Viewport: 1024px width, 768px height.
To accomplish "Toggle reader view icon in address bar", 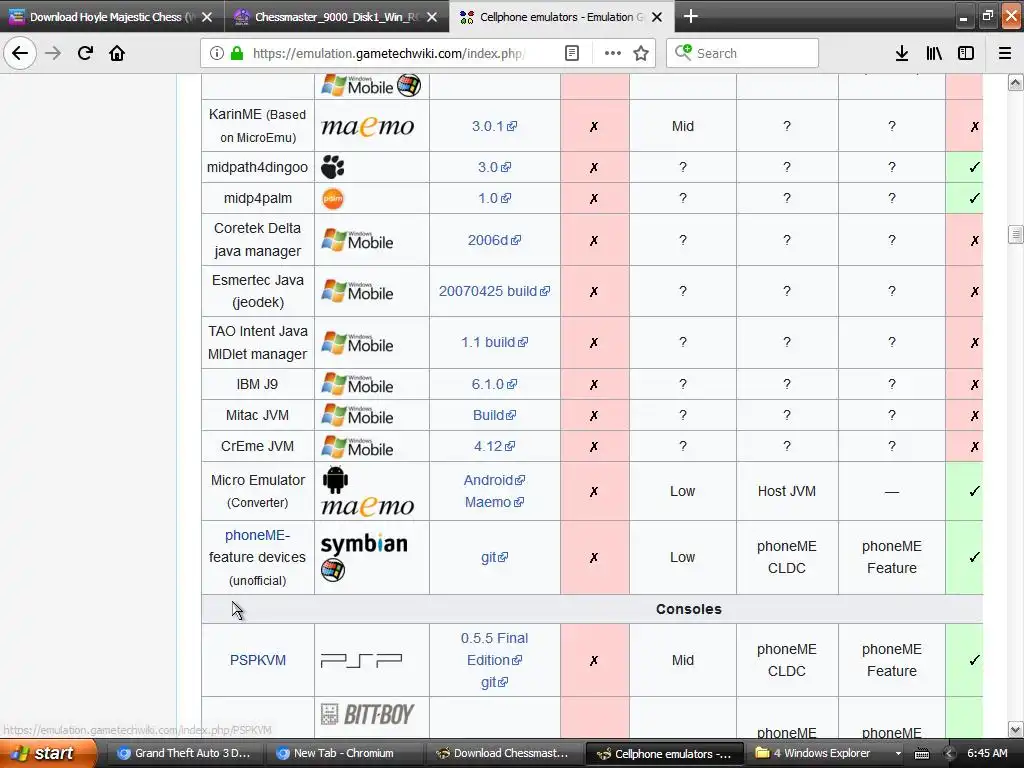I will click(x=571, y=53).
